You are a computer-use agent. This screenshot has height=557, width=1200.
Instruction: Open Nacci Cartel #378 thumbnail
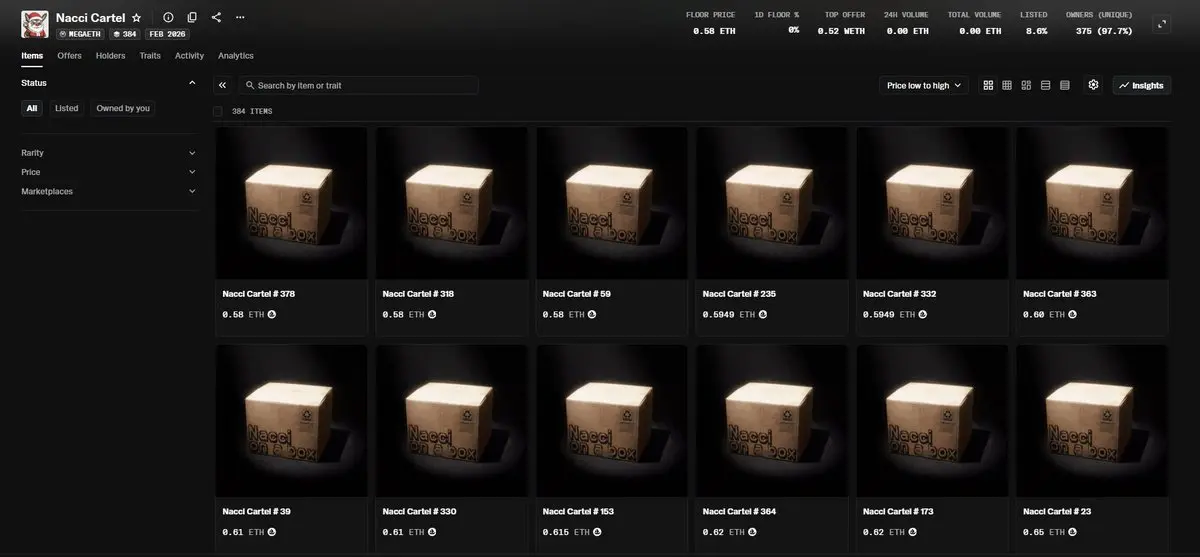(291, 203)
